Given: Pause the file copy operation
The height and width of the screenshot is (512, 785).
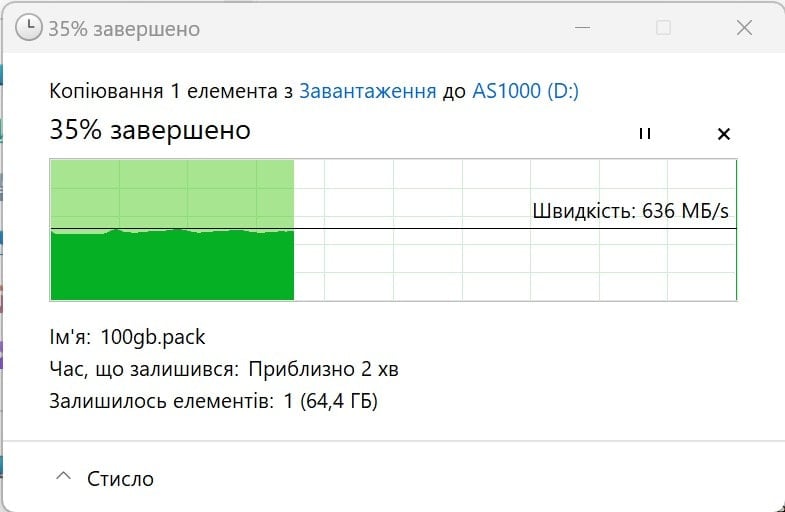Looking at the screenshot, I should click(x=645, y=134).
